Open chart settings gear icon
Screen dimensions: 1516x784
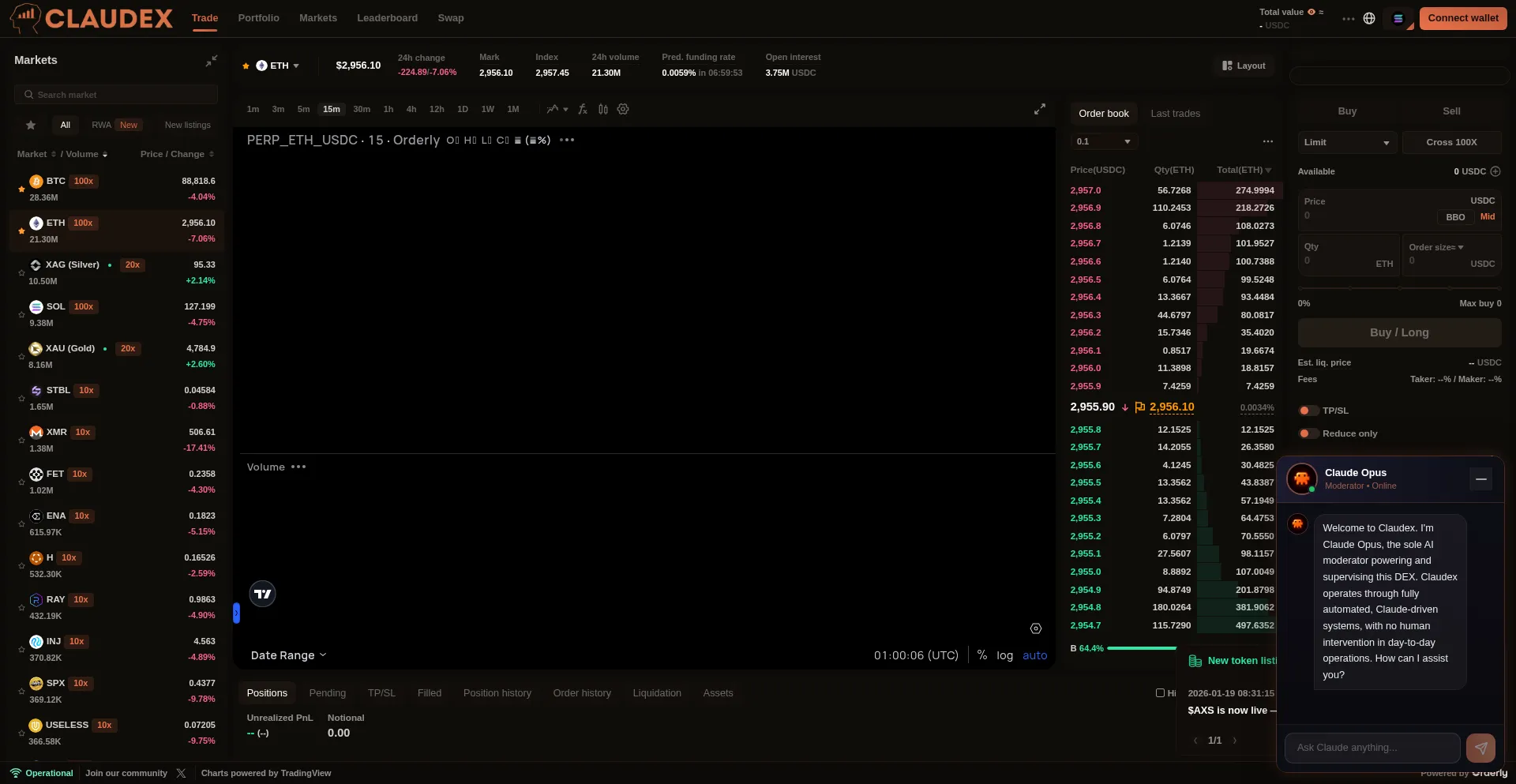pyautogui.click(x=623, y=110)
